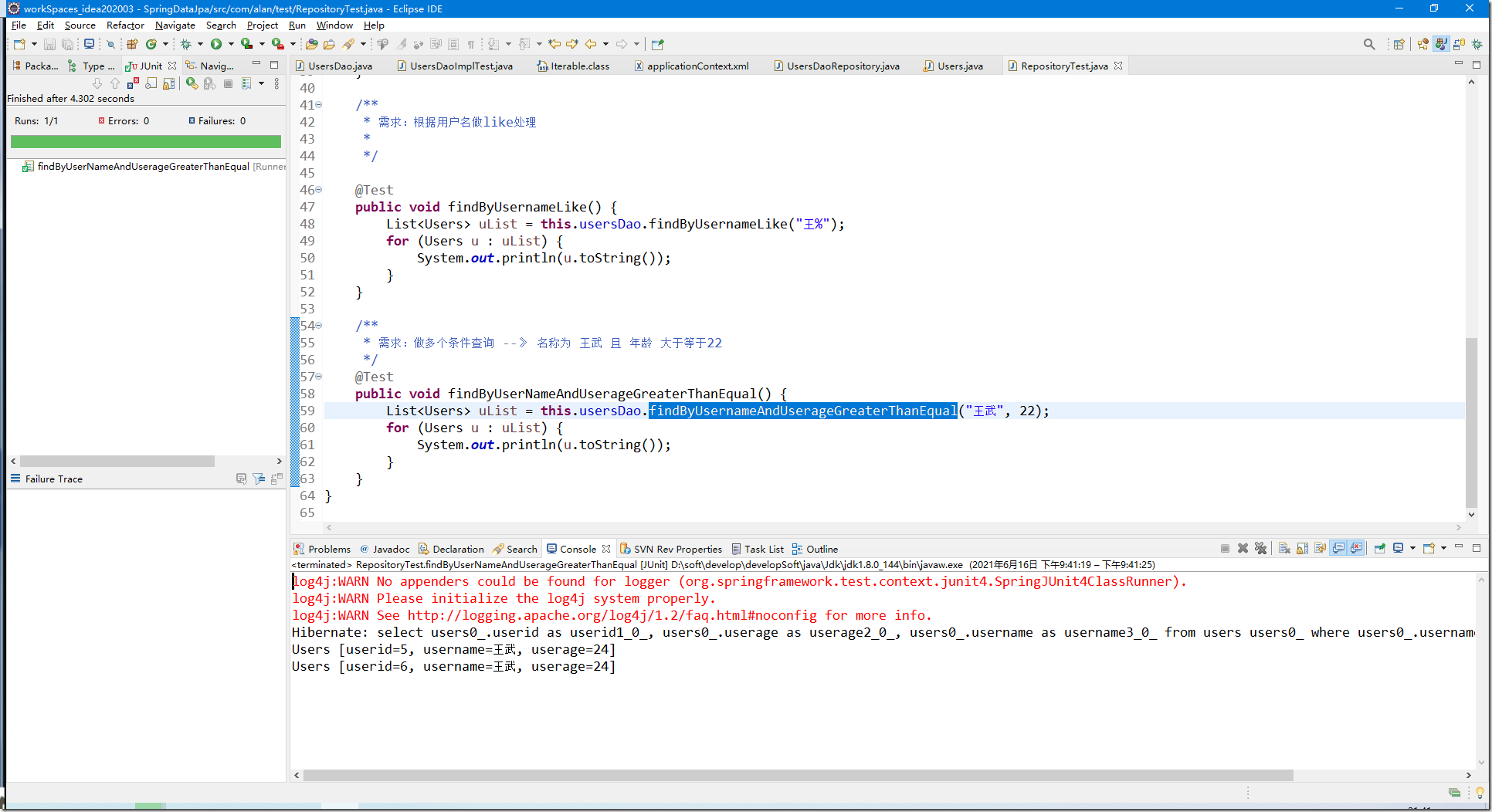This screenshot has width=1492, height=812.
Task: Open the Project menu
Action: pyautogui.click(x=262, y=25)
